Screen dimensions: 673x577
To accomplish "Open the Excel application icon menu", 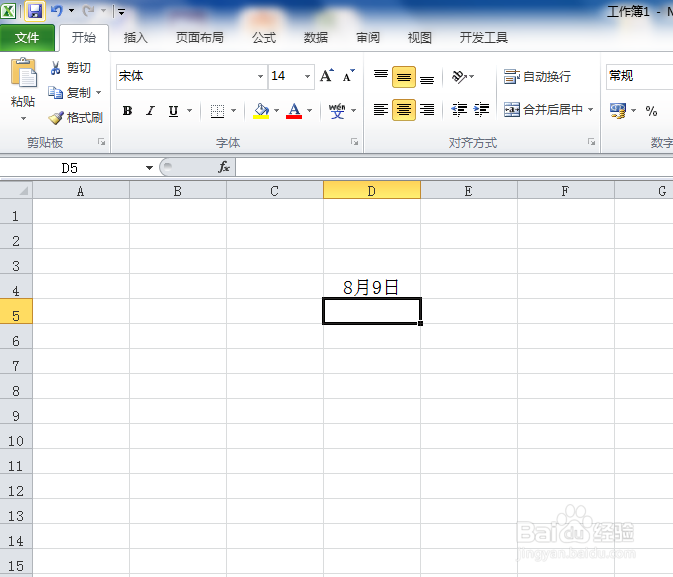I will pyautogui.click(x=8, y=11).
